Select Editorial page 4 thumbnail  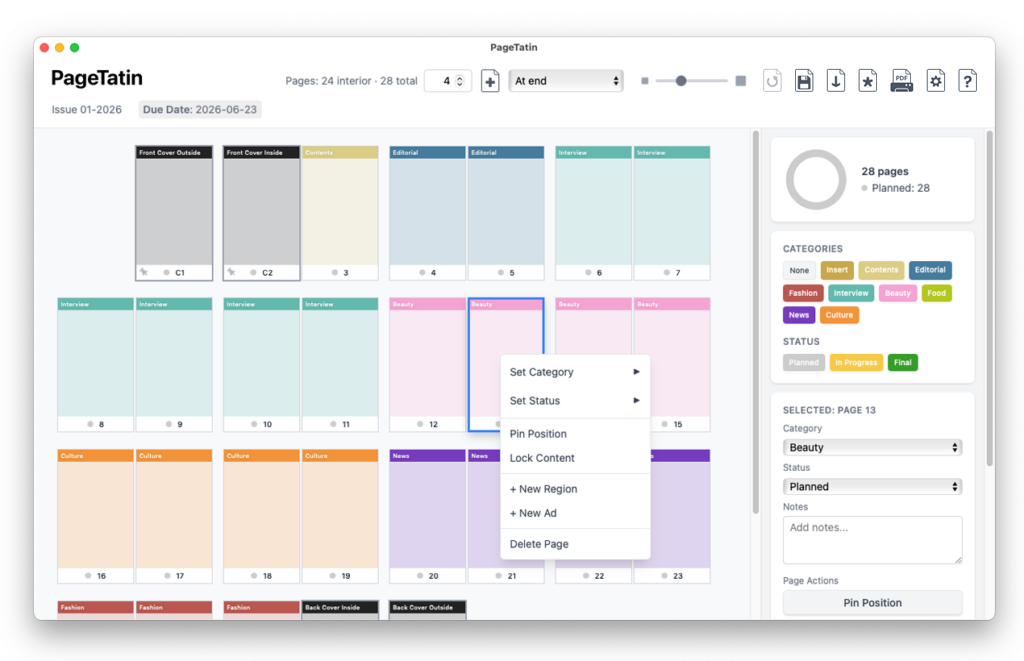[x=428, y=214]
